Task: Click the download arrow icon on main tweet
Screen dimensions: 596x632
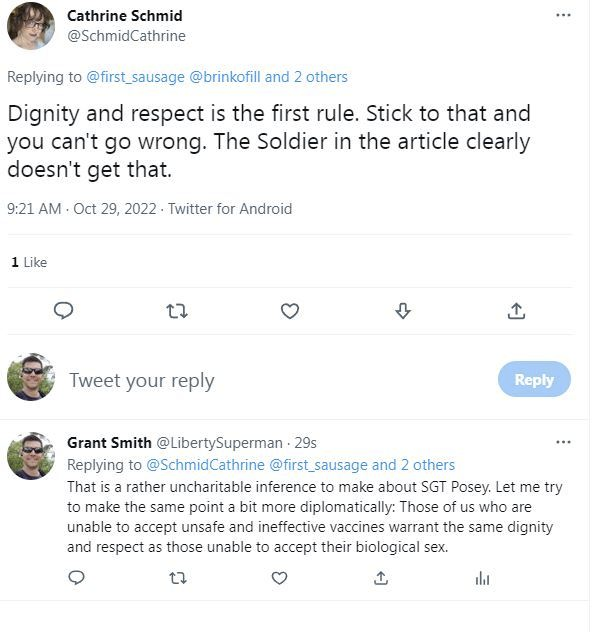Action: pos(403,311)
